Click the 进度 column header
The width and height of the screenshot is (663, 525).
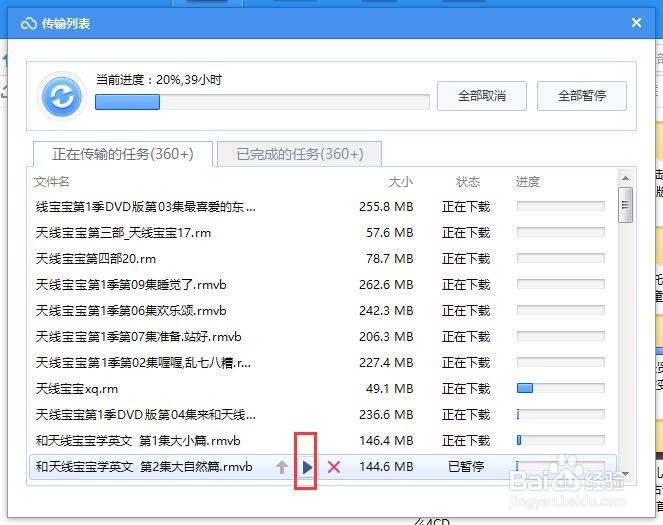click(528, 182)
